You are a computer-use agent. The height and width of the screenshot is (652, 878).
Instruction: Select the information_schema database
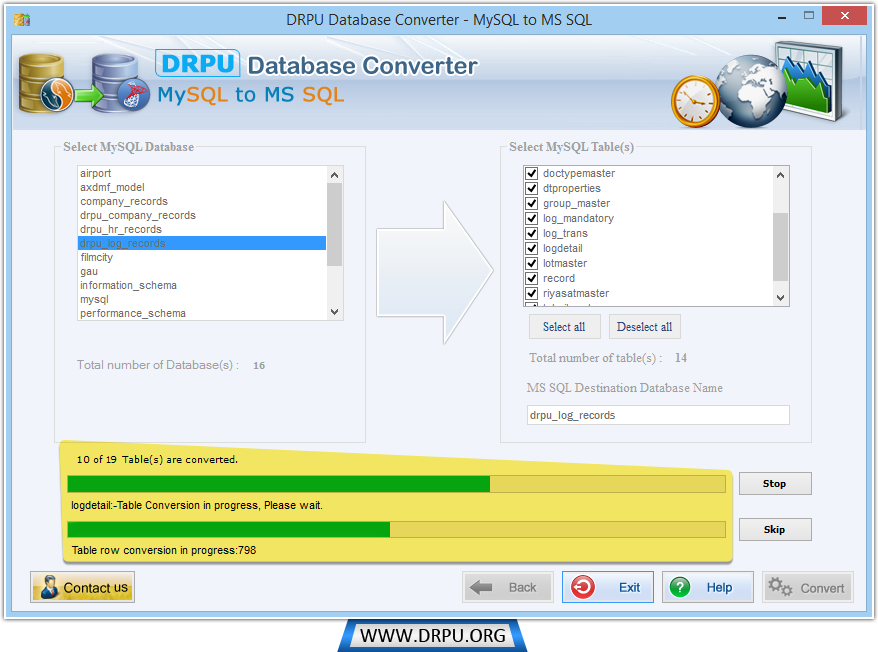point(202,286)
